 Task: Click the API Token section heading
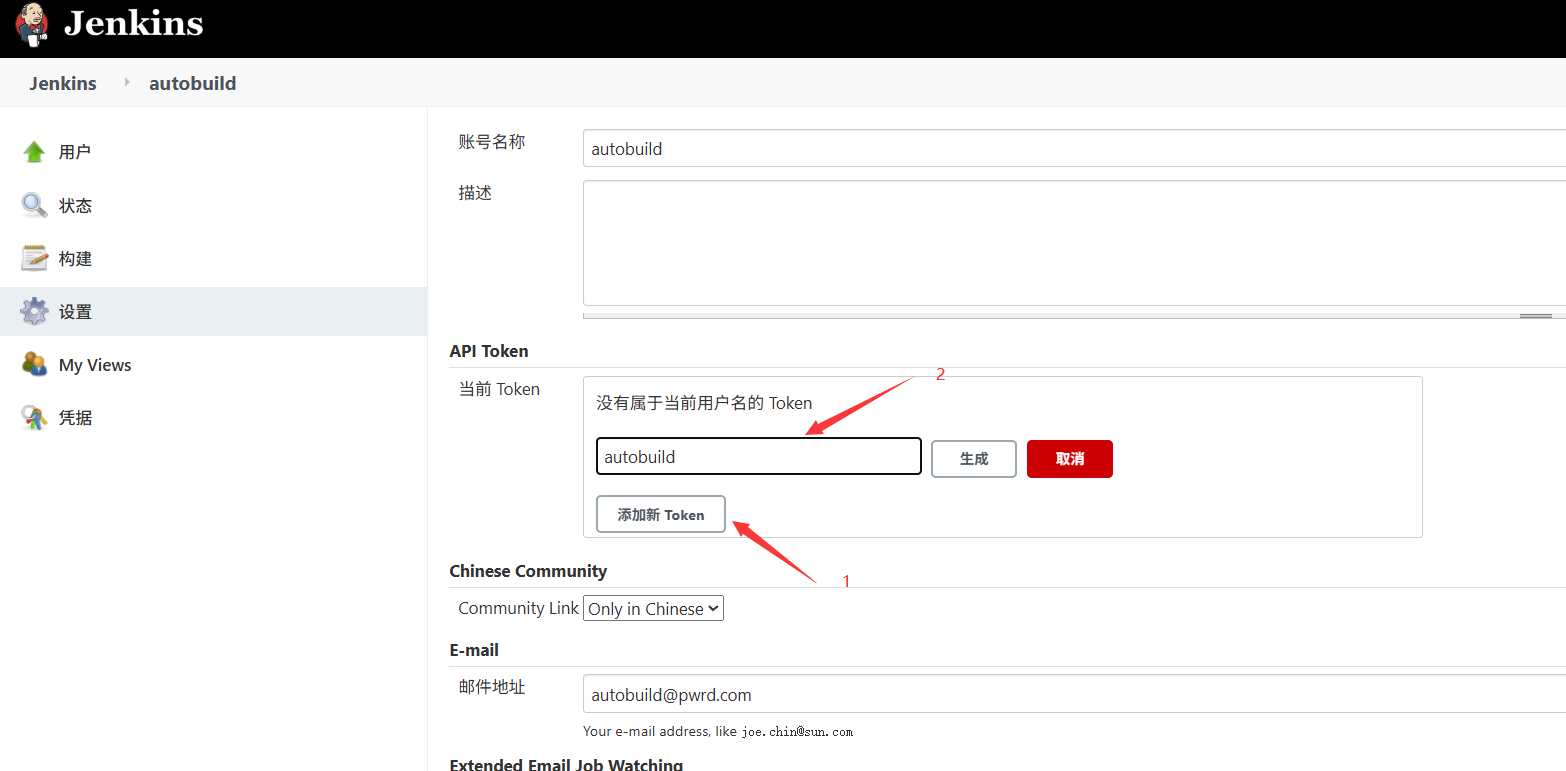(489, 351)
